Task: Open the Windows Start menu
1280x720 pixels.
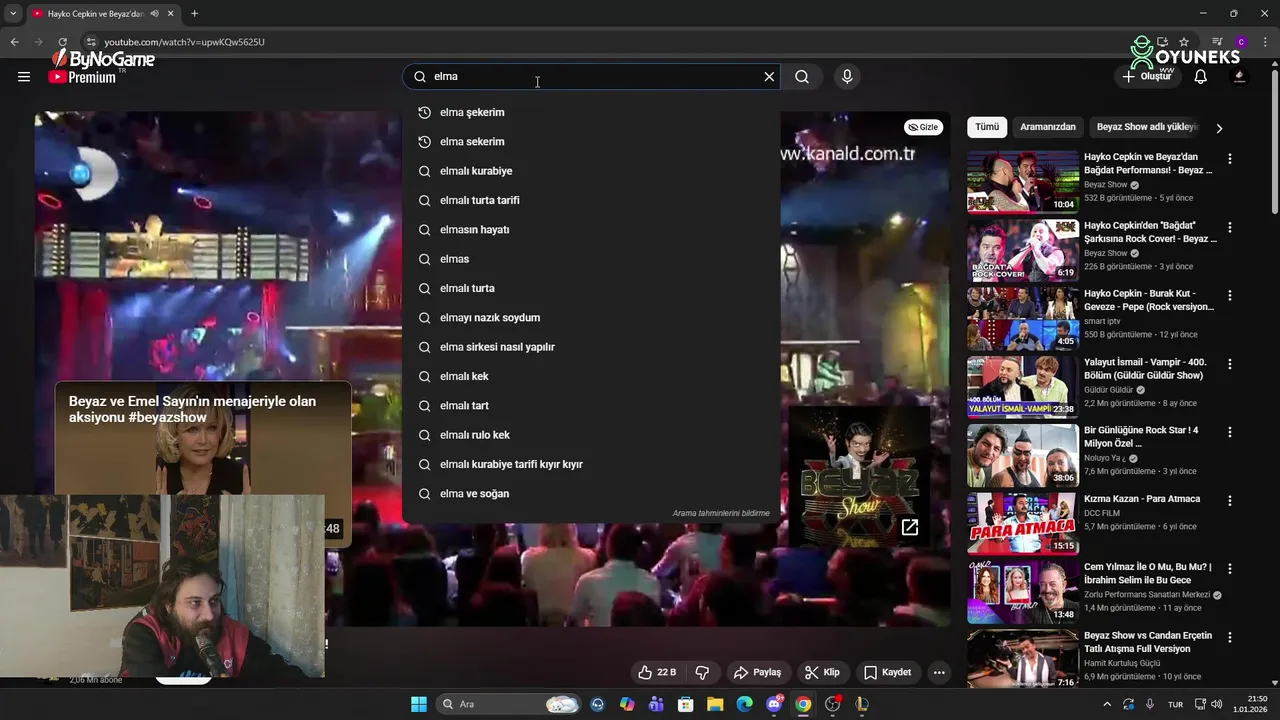Action: [419, 704]
